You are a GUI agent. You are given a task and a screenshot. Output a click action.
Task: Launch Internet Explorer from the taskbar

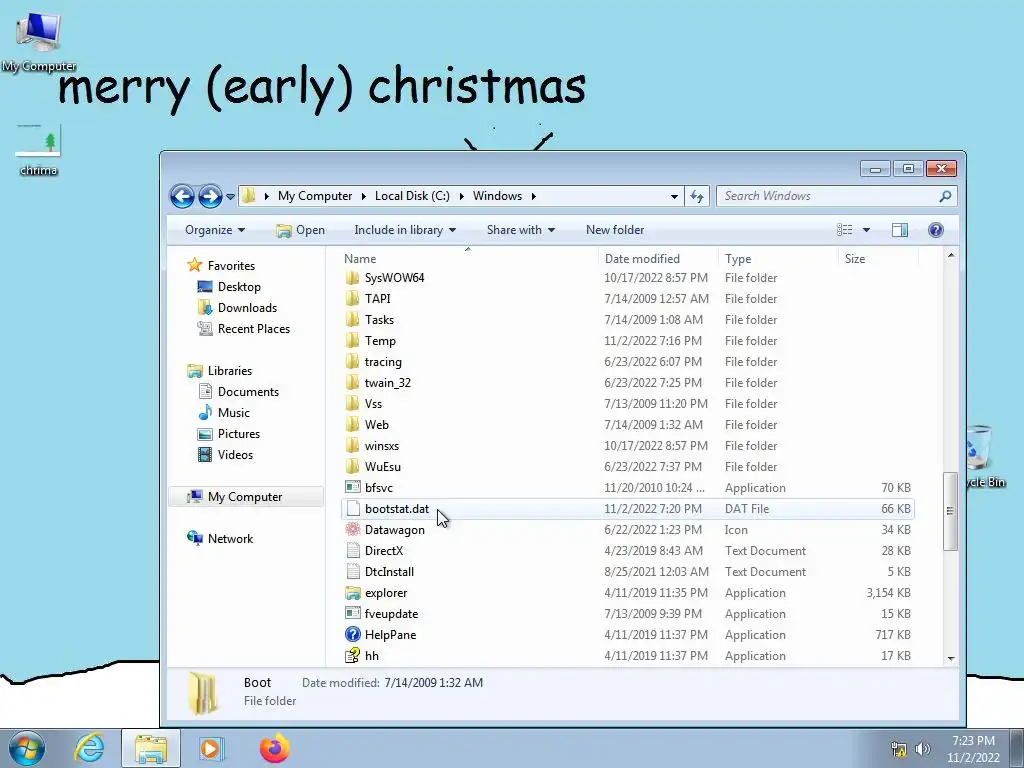click(x=89, y=748)
